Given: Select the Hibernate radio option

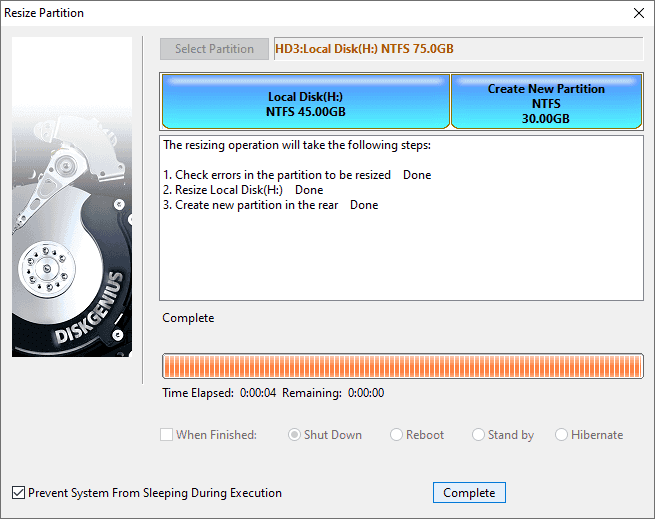Looking at the screenshot, I should coord(562,435).
